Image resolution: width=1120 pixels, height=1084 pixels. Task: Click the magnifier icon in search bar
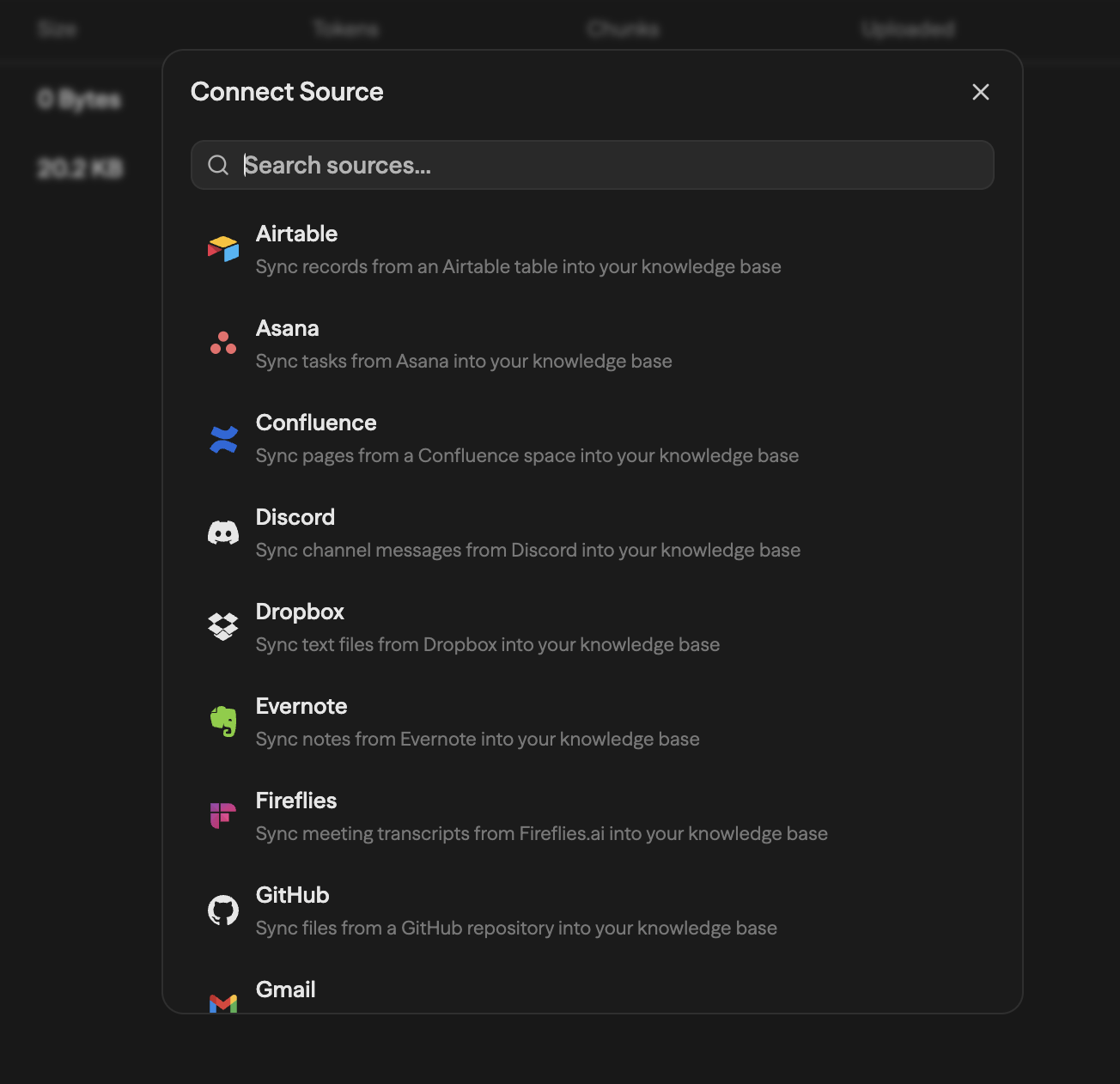[219, 165]
